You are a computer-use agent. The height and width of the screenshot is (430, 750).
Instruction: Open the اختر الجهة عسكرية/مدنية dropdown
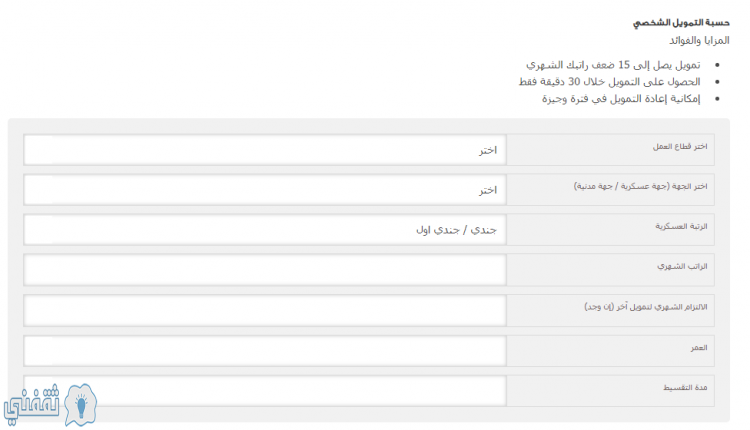click(265, 190)
